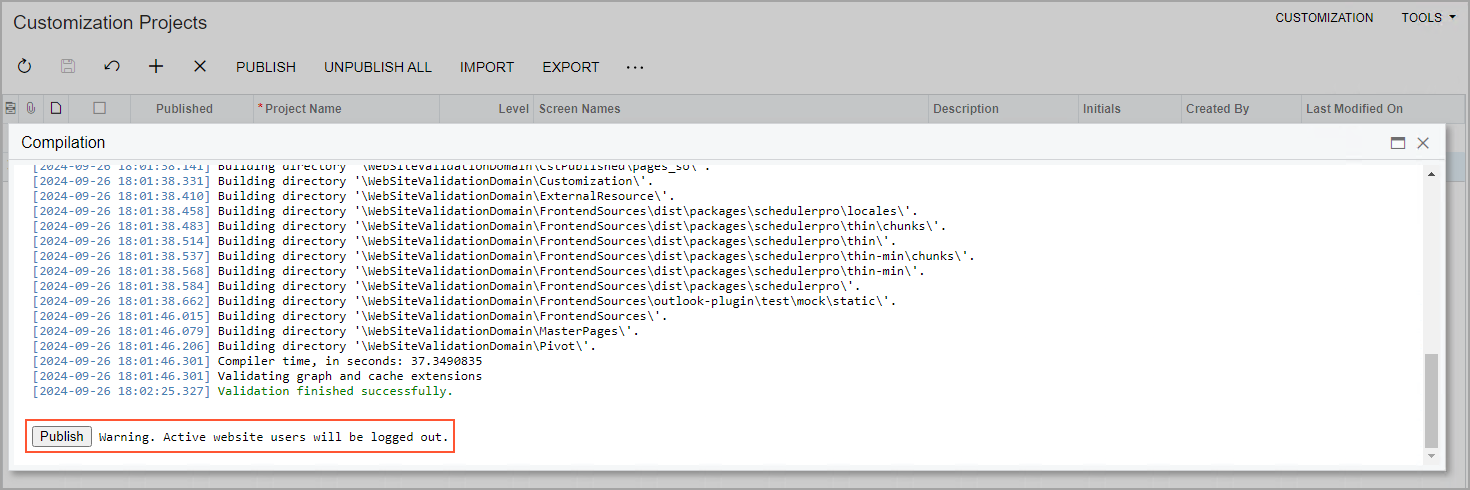
Task: Maximize the Compilation dialog
Action: coord(1398,143)
